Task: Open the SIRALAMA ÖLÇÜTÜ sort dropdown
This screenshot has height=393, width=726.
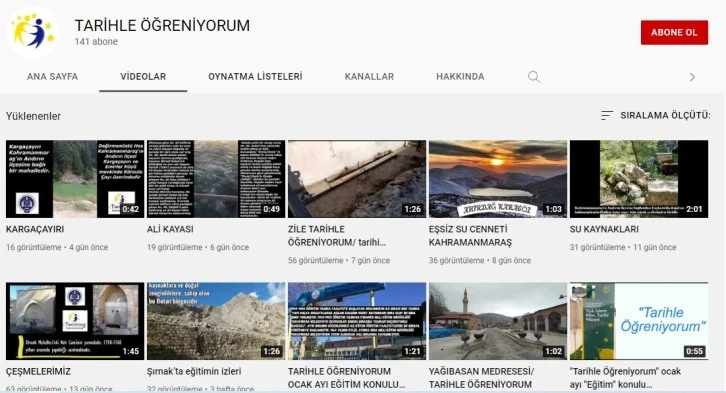Action: click(x=655, y=115)
